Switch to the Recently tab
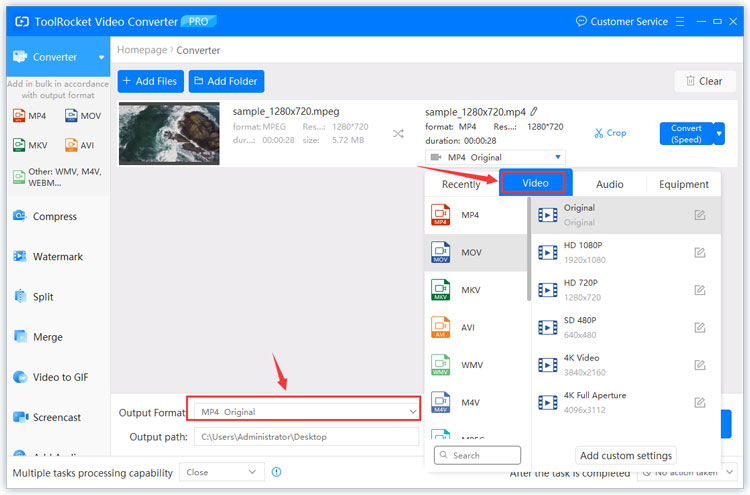This screenshot has width=750, height=495. [461, 184]
